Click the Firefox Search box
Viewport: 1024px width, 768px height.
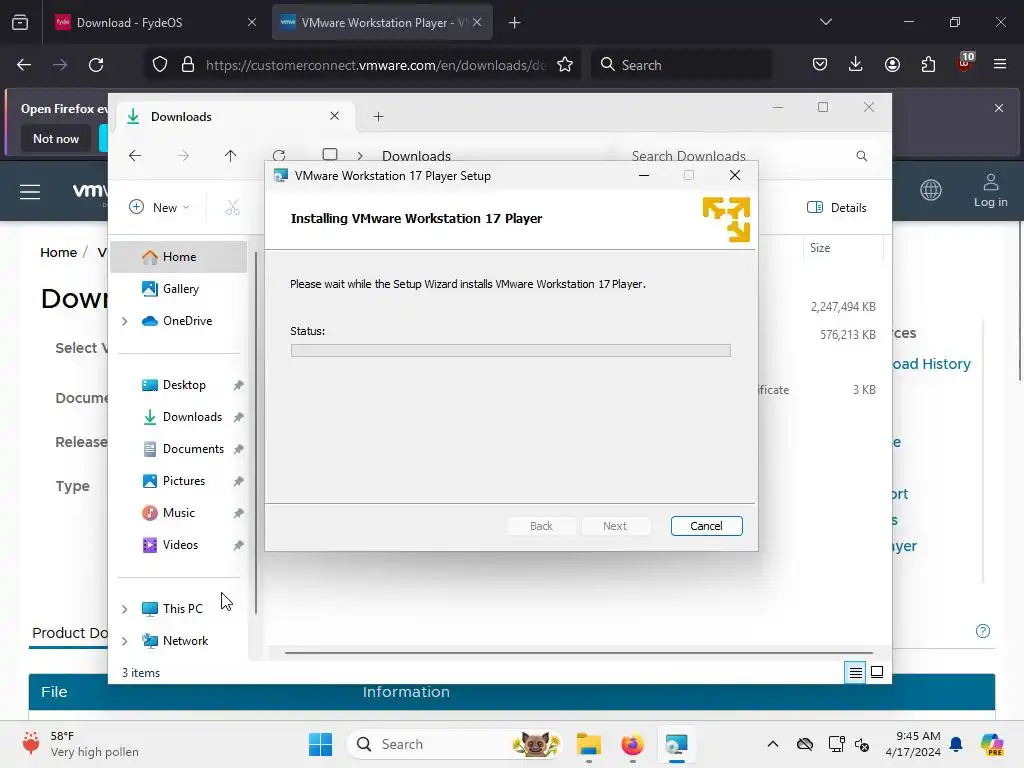(x=681, y=65)
